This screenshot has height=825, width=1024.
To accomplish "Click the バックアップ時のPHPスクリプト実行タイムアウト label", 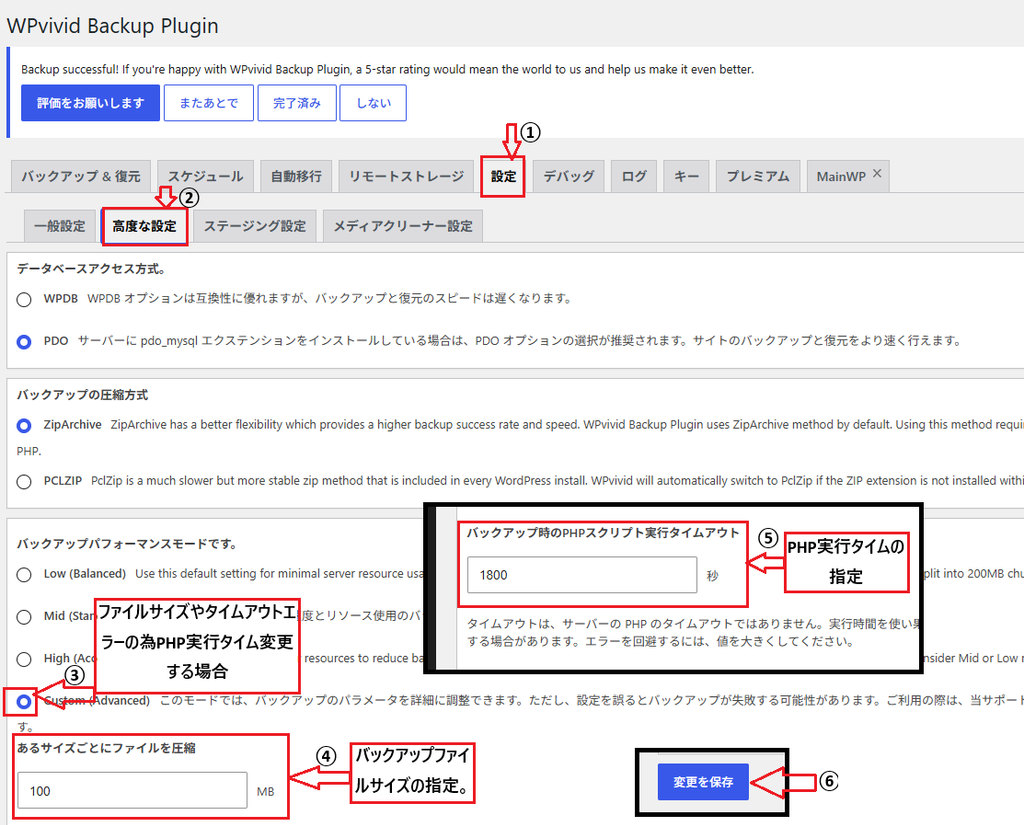I will click(x=603, y=533).
